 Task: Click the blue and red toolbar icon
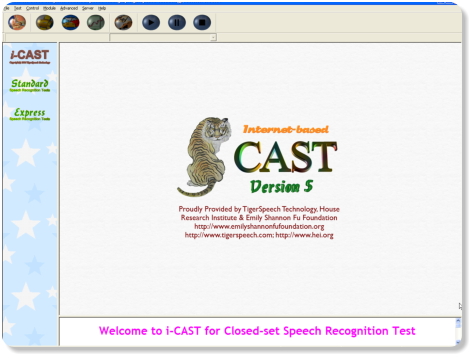pyautogui.click(x=71, y=23)
